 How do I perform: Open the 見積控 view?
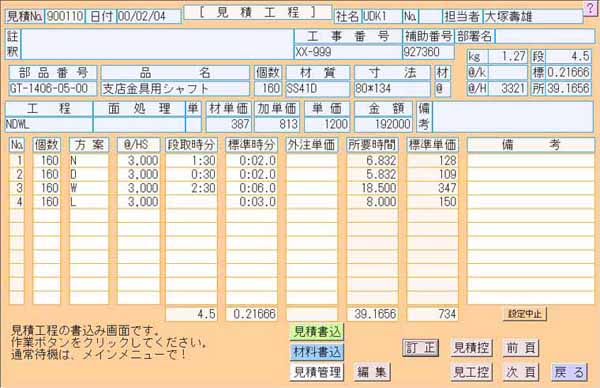[x=471, y=348]
